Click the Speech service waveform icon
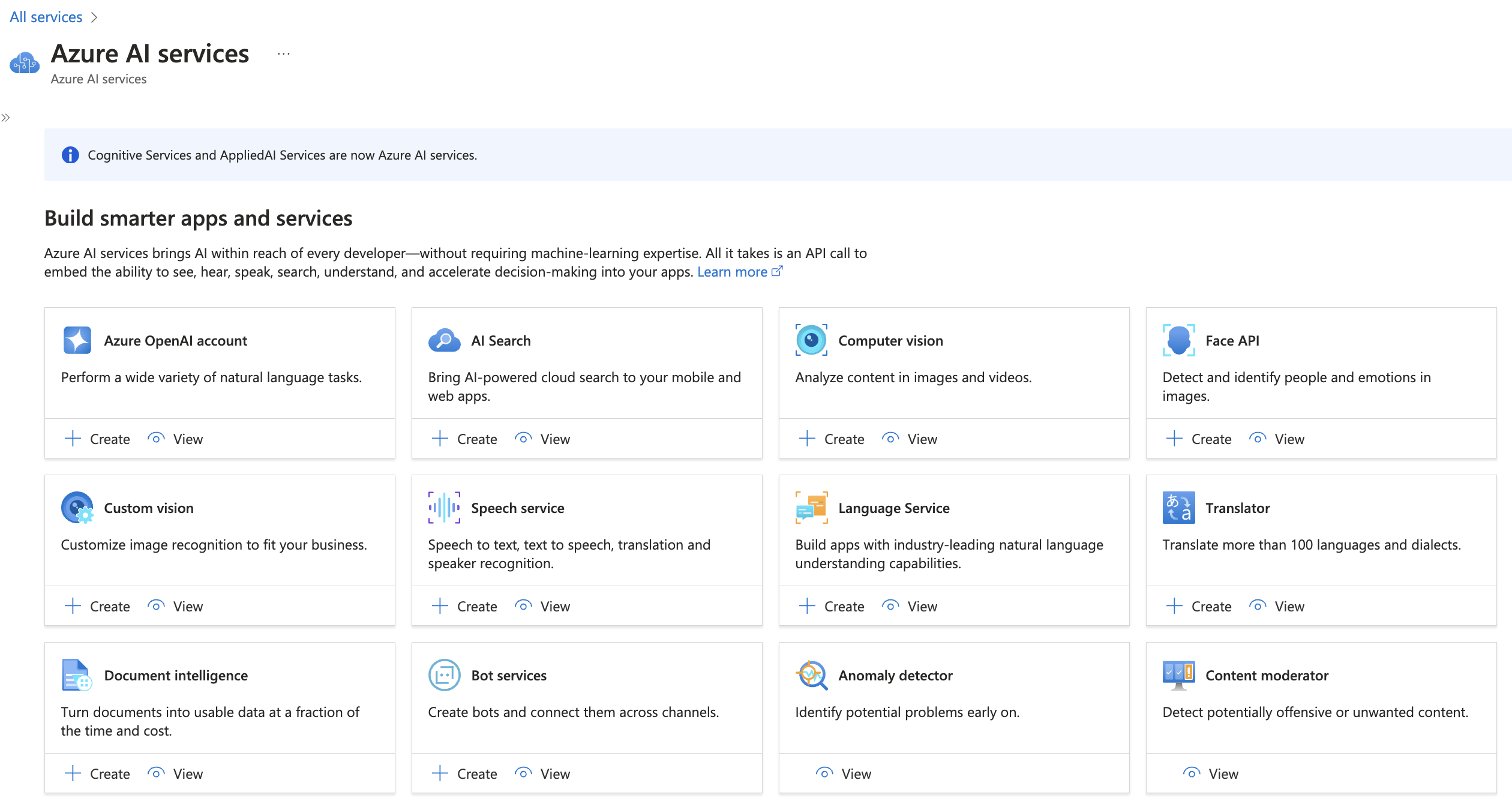Viewport: 1512px width, 804px height. [445, 508]
